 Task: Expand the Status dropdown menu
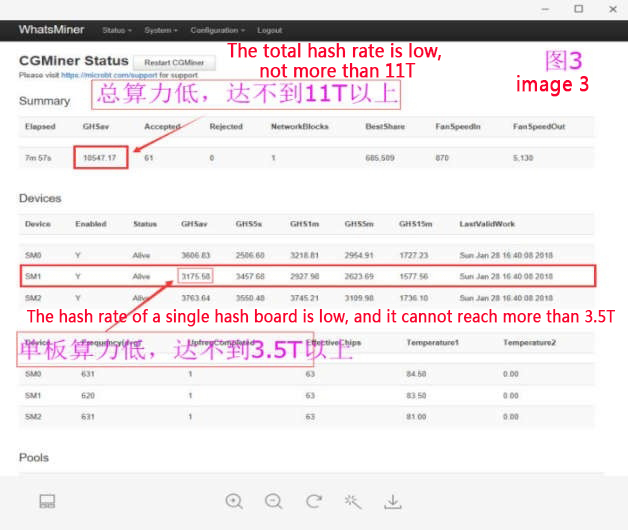116,30
